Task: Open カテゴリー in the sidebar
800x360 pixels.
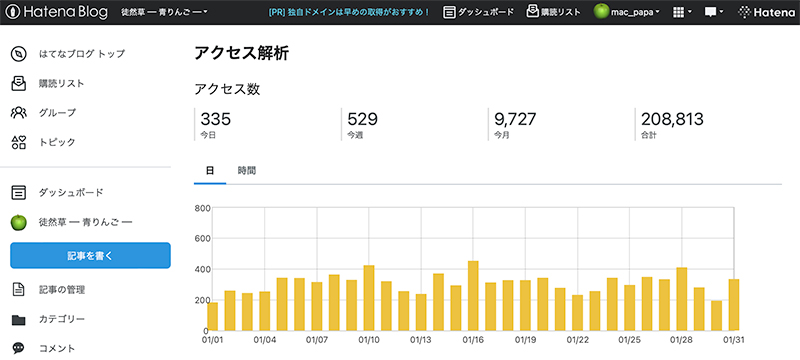Action: pos(62,320)
